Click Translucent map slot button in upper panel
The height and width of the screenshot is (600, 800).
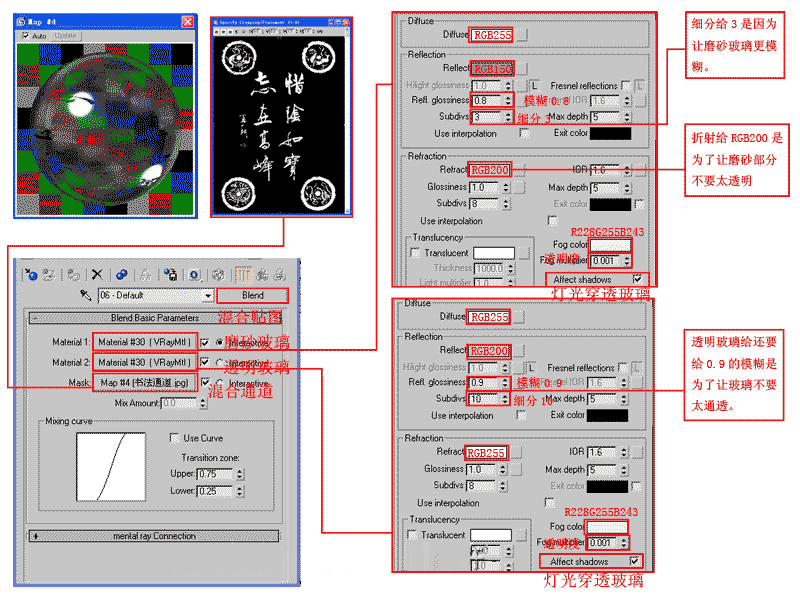pyautogui.click(x=523, y=253)
